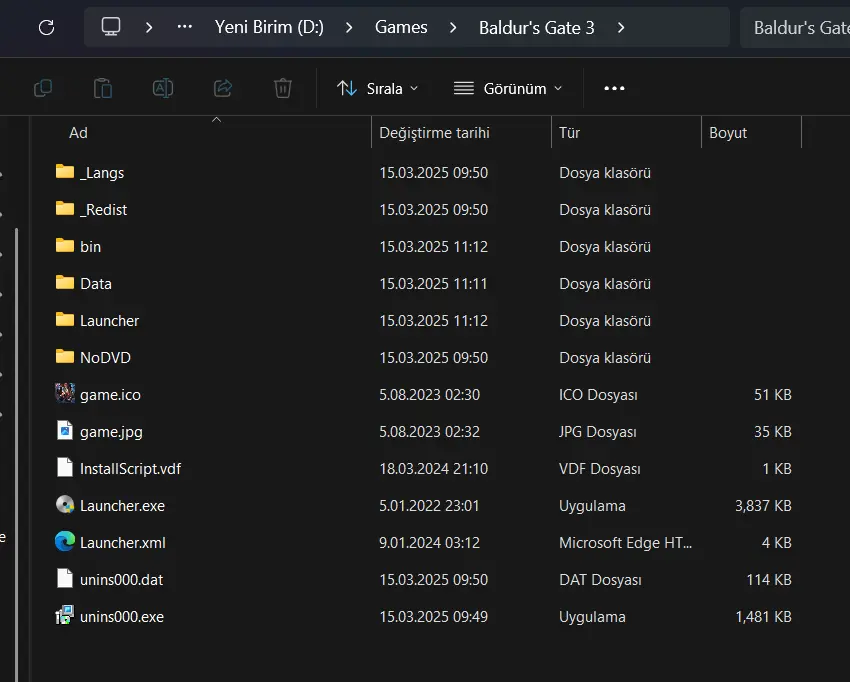This screenshot has width=850, height=682.
Task: Select the game.jpg image icon
Action: point(65,430)
